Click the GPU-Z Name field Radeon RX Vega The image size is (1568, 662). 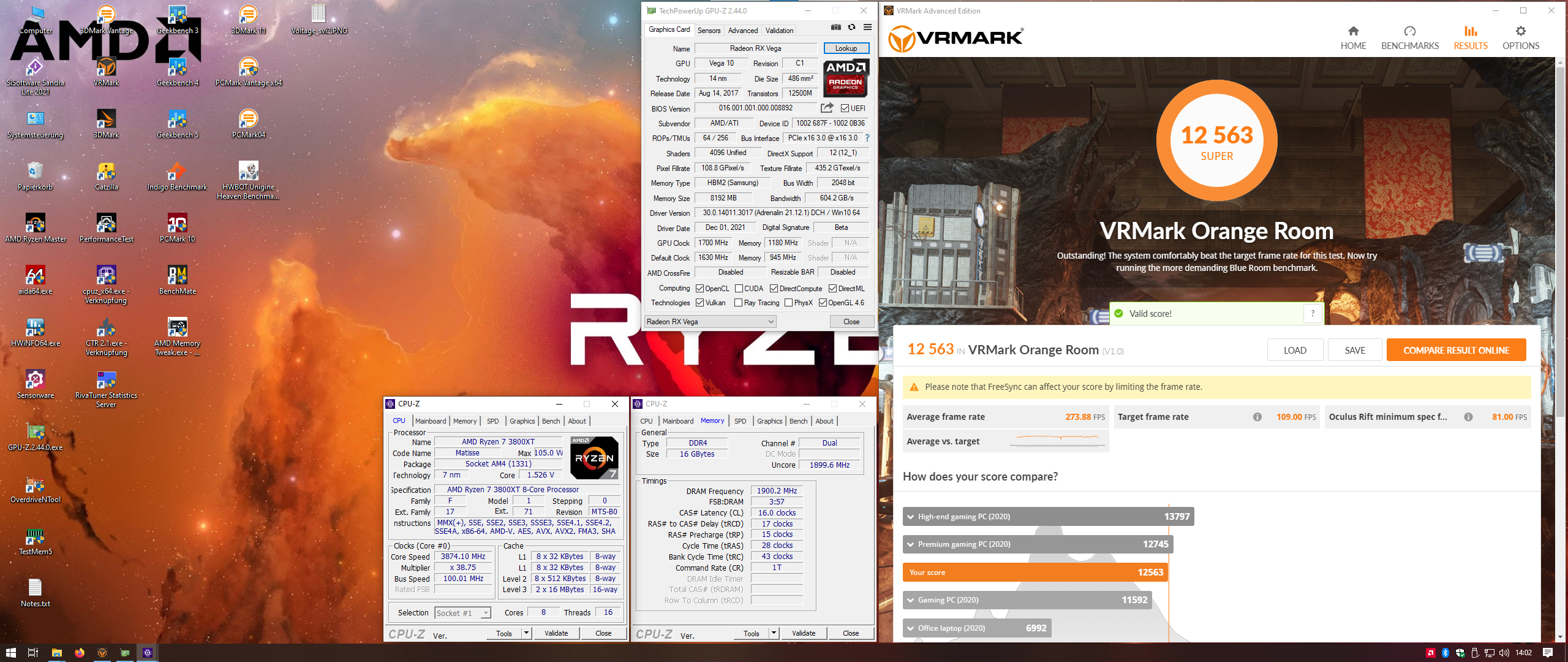[755, 48]
